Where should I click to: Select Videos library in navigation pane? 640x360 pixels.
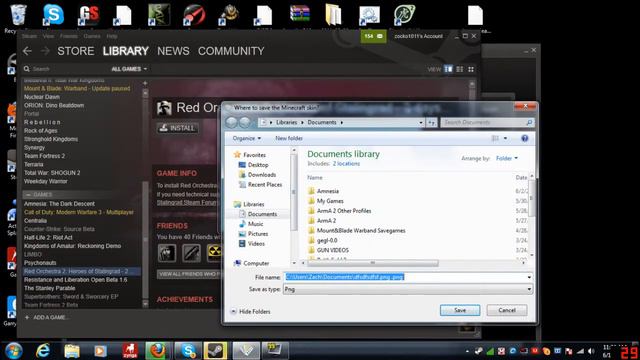click(252, 244)
